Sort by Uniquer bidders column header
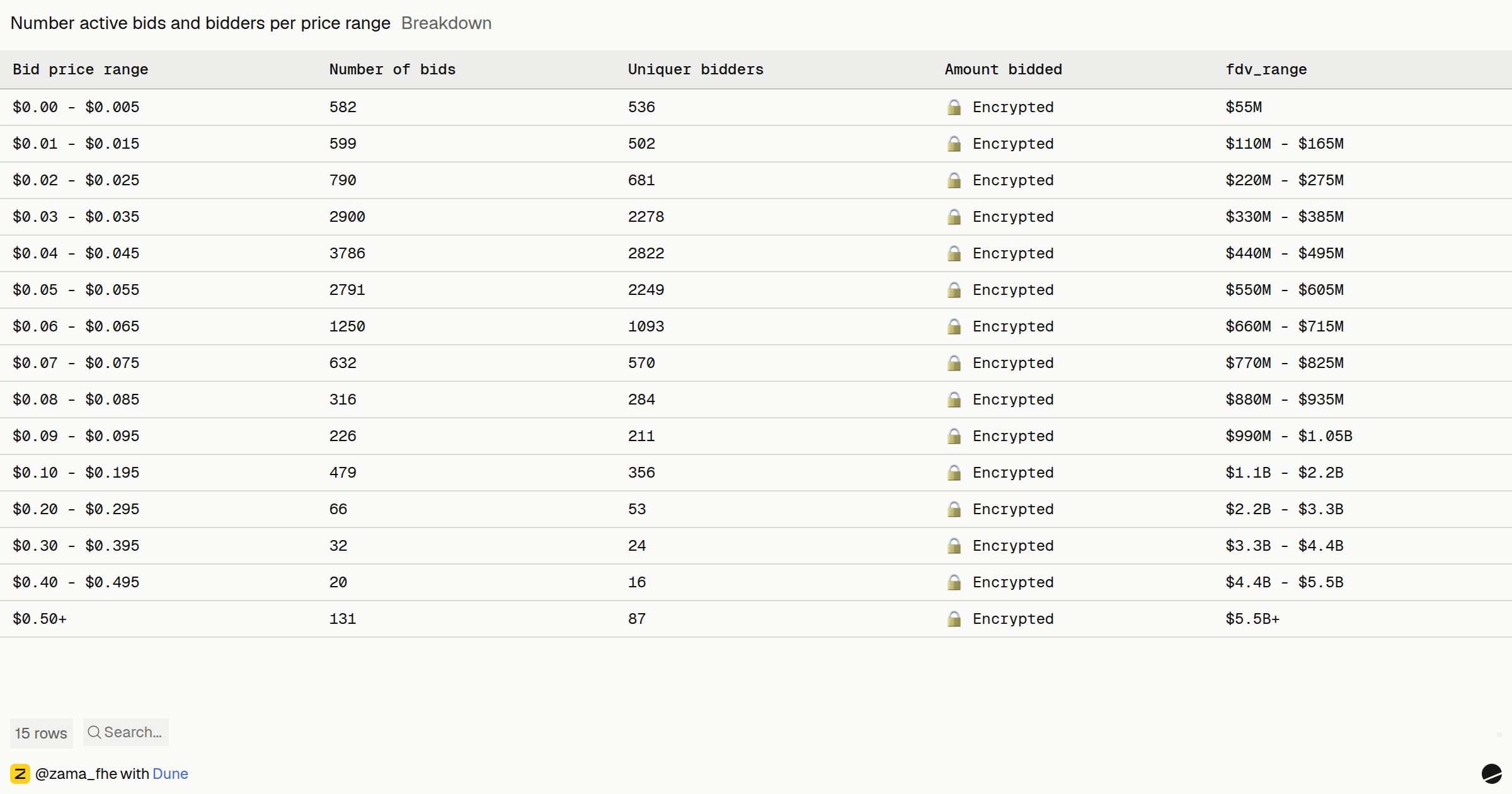The height and width of the screenshot is (794, 1512). coord(696,69)
